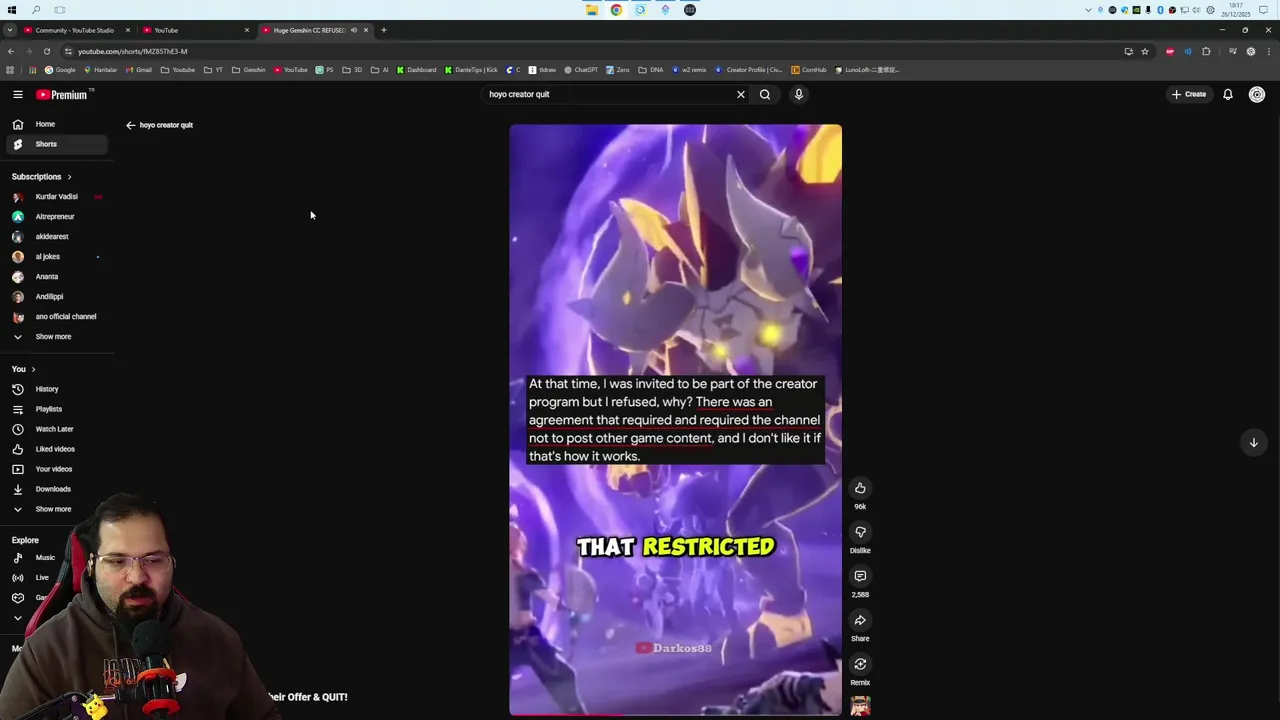Start voice search with the microphone icon
The image size is (1280, 720).
[799, 94]
